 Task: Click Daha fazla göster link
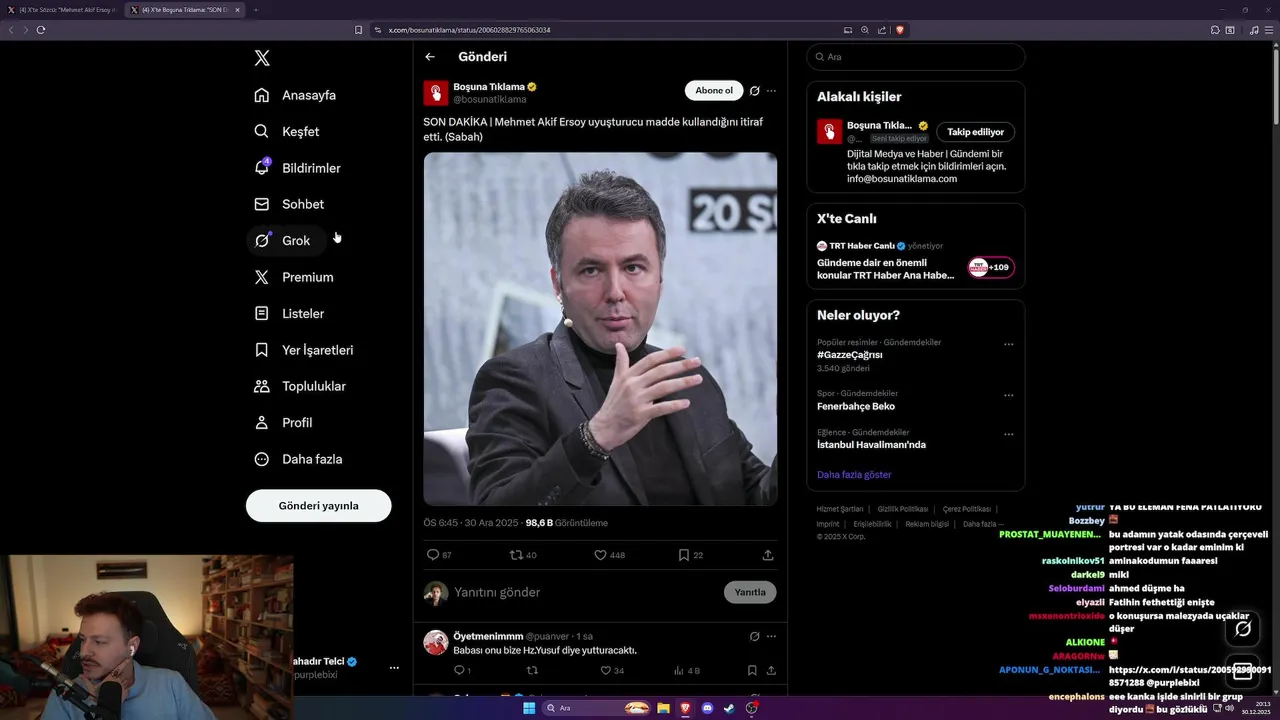tap(854, 474)
